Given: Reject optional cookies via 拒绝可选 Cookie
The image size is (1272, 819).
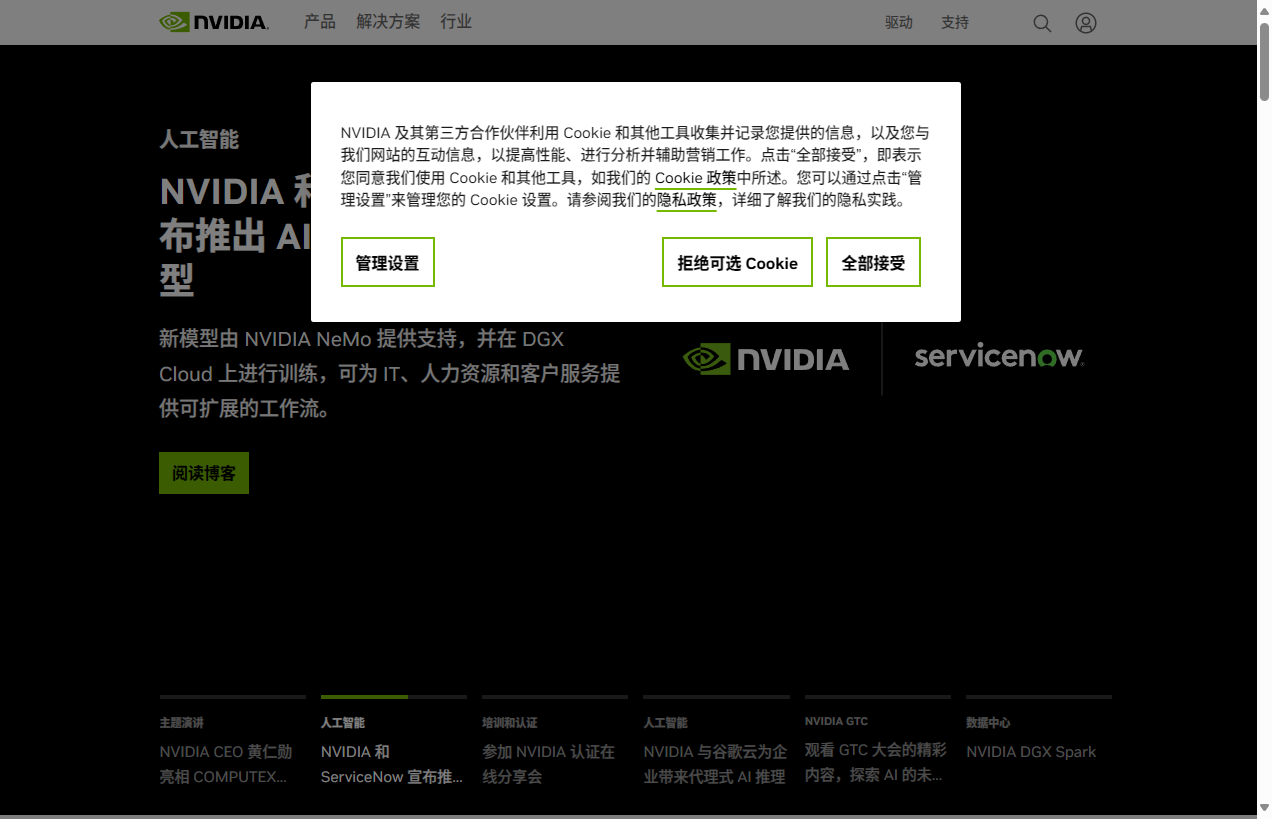Looking at the screenshot, I should [737, 262].
